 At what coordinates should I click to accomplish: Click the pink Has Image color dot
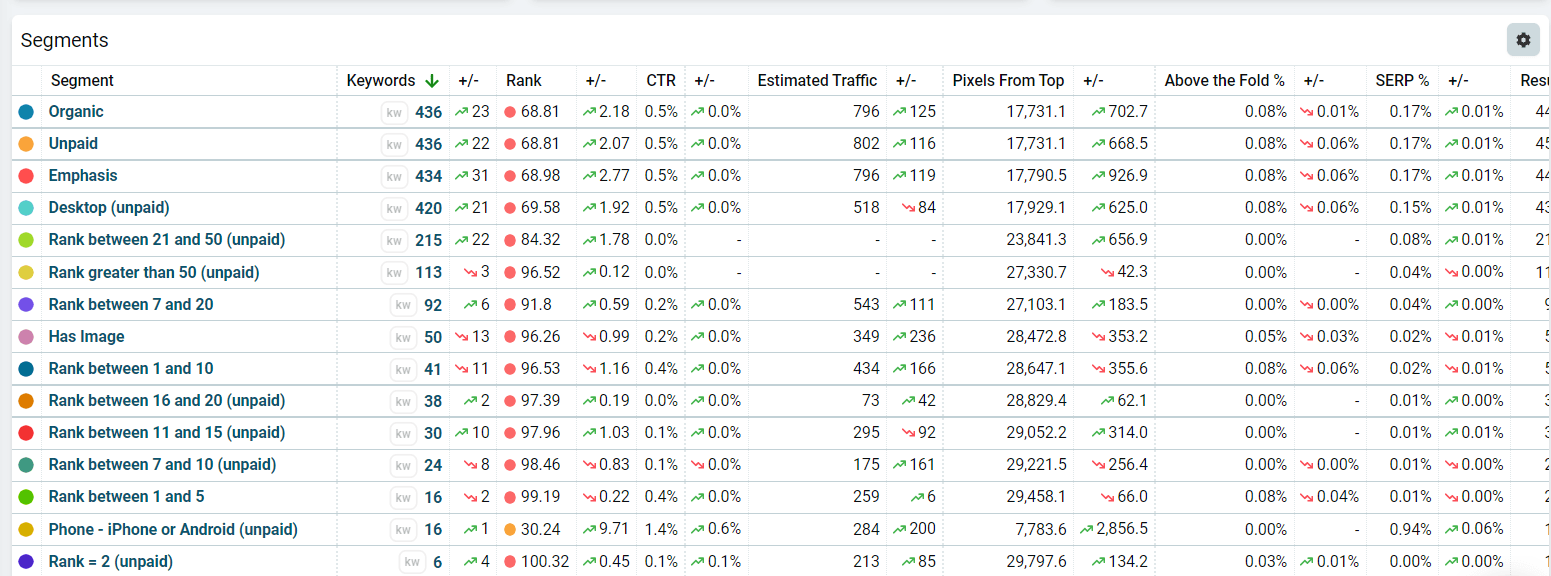click(26, 337)
